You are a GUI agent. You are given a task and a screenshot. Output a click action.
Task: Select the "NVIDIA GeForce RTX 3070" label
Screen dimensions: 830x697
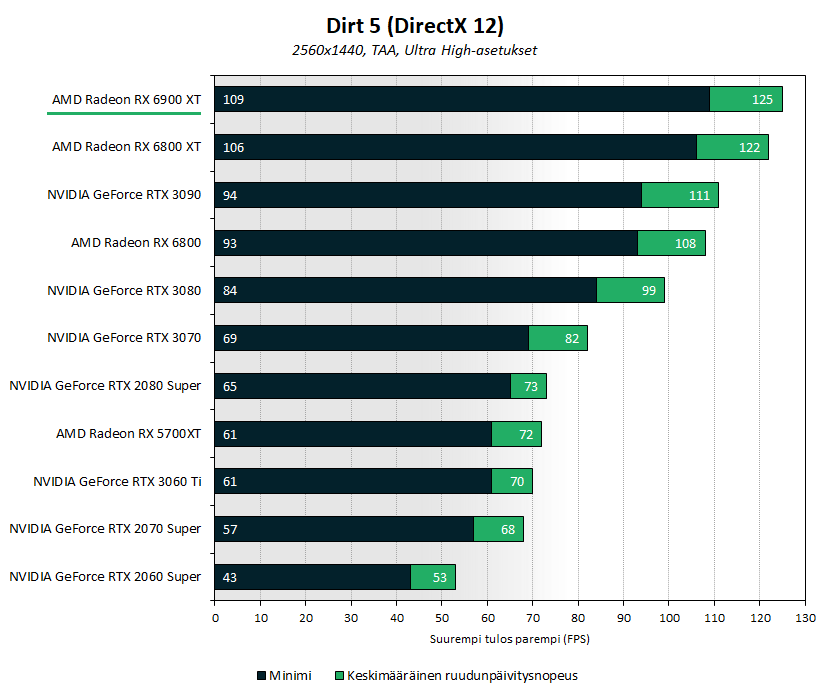point(124,338)
